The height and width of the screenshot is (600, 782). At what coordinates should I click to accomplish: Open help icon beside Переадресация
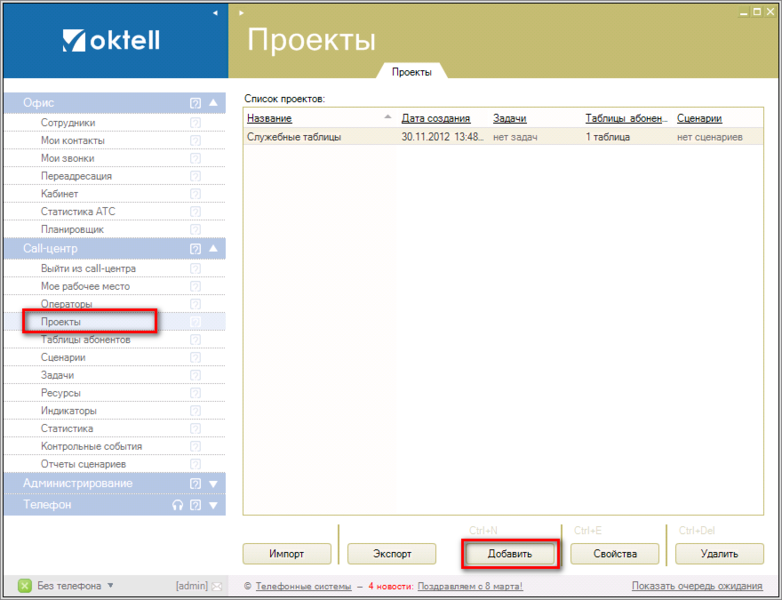tap(196, 176)
